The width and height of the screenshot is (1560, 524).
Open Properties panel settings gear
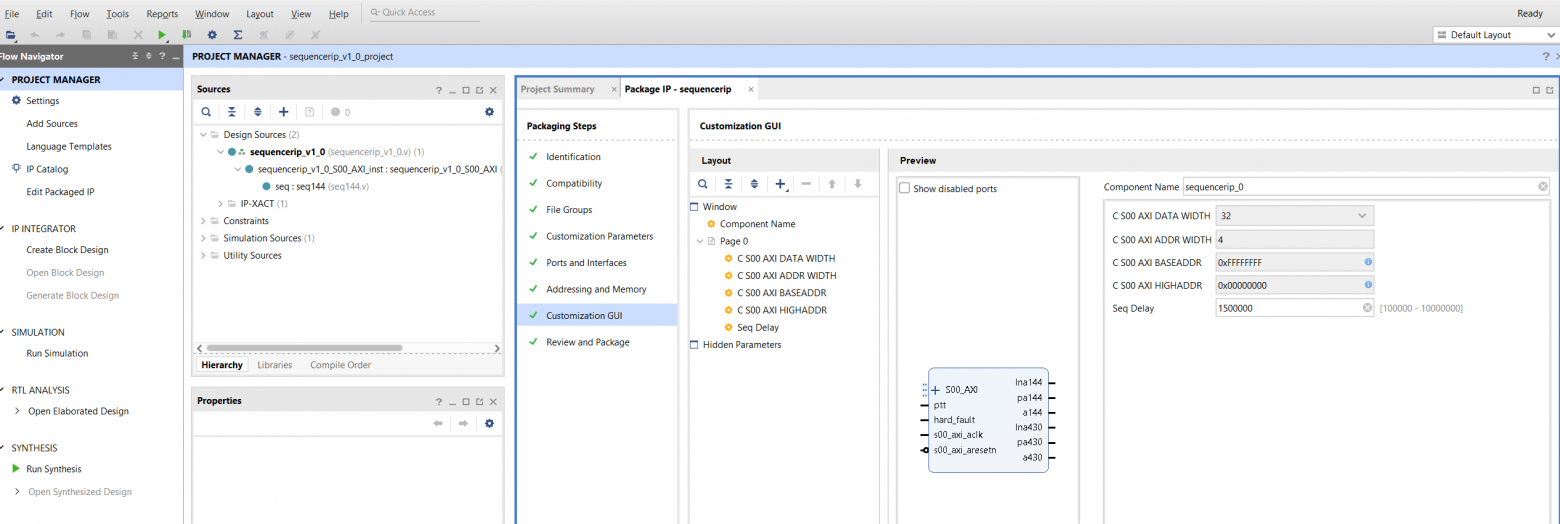point(489,423)
